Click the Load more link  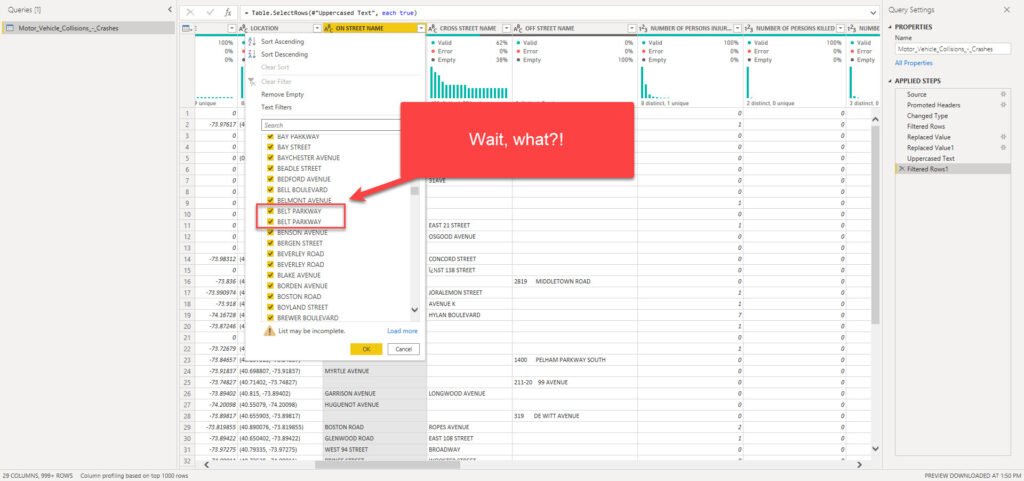(x=402, y=331)
